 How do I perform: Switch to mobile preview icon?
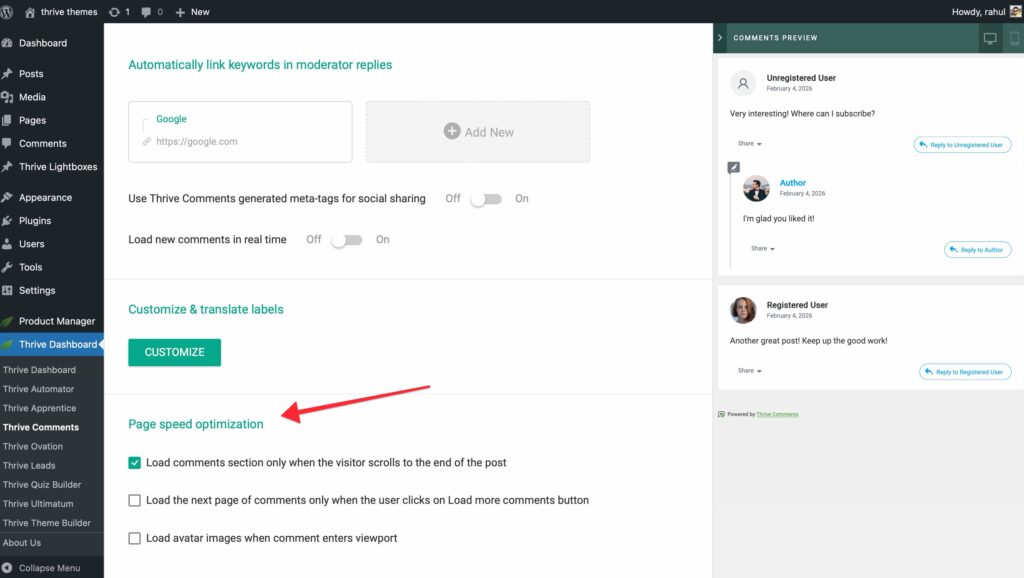tap(1014, 38)
